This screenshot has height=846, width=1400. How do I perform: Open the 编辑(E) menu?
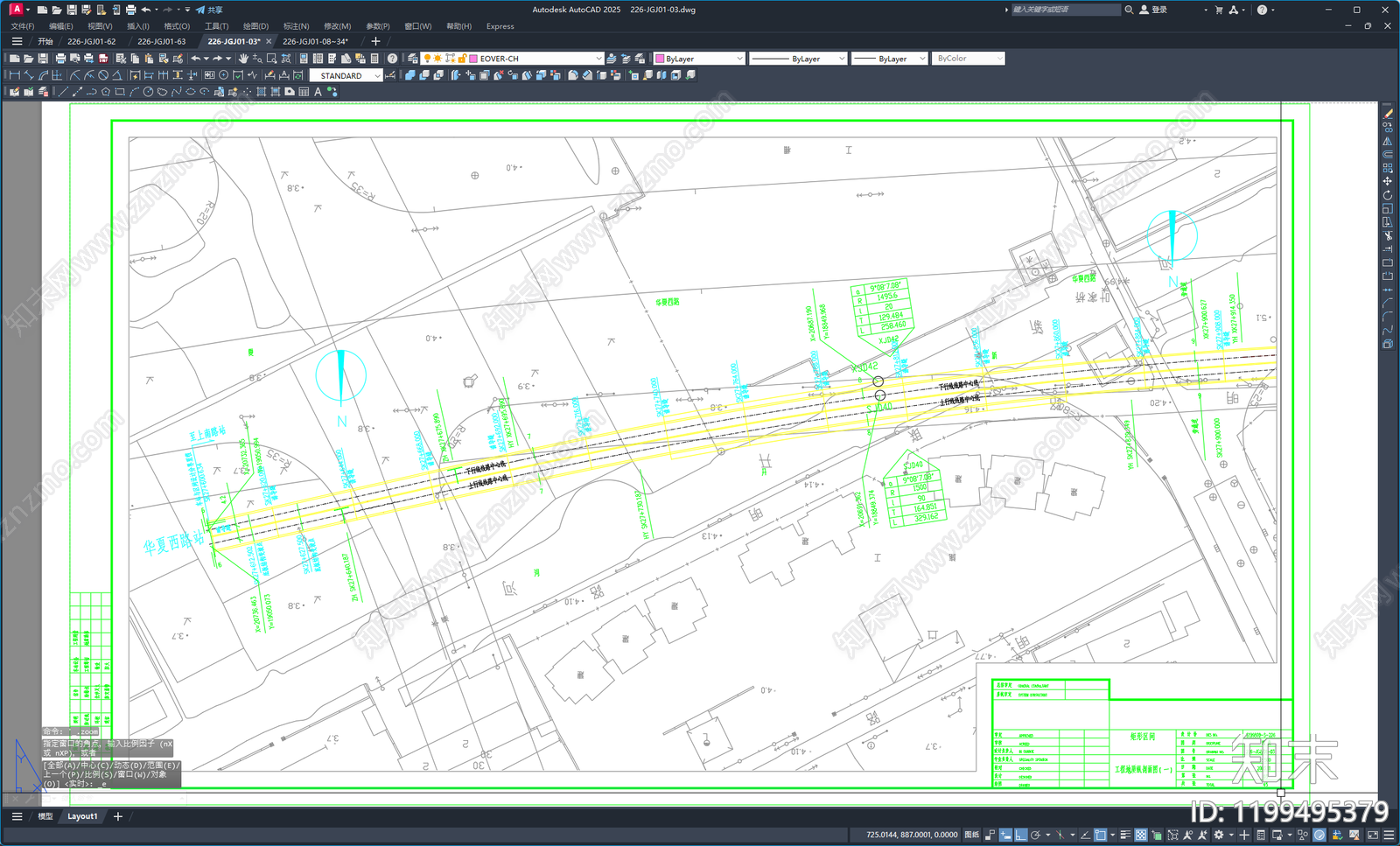61,26
